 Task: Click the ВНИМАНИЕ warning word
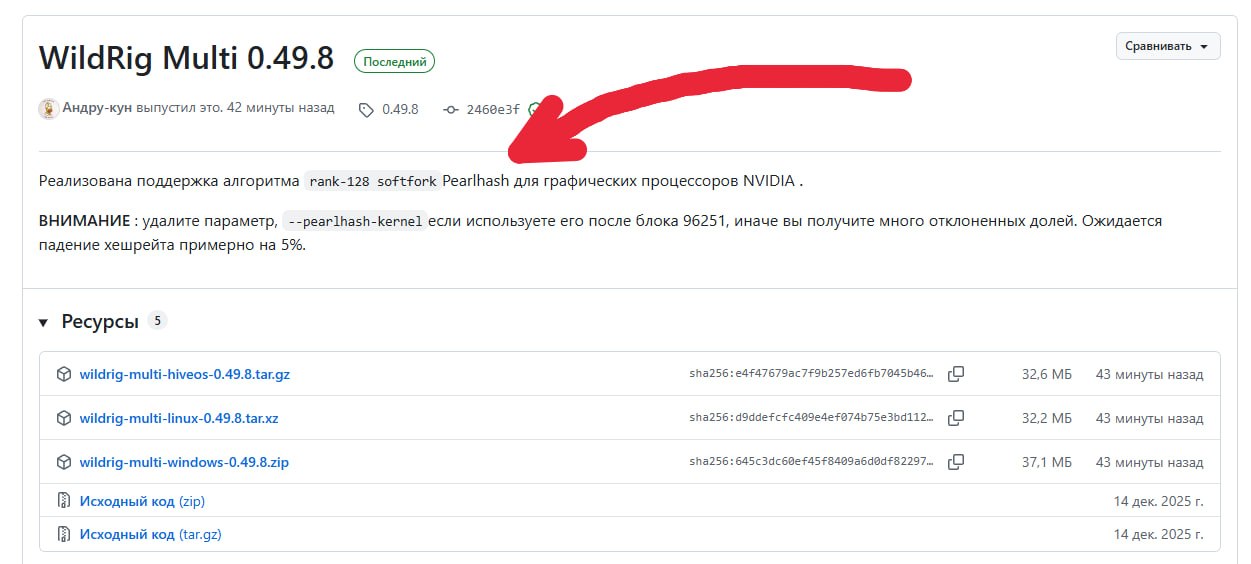click(84, 221)
